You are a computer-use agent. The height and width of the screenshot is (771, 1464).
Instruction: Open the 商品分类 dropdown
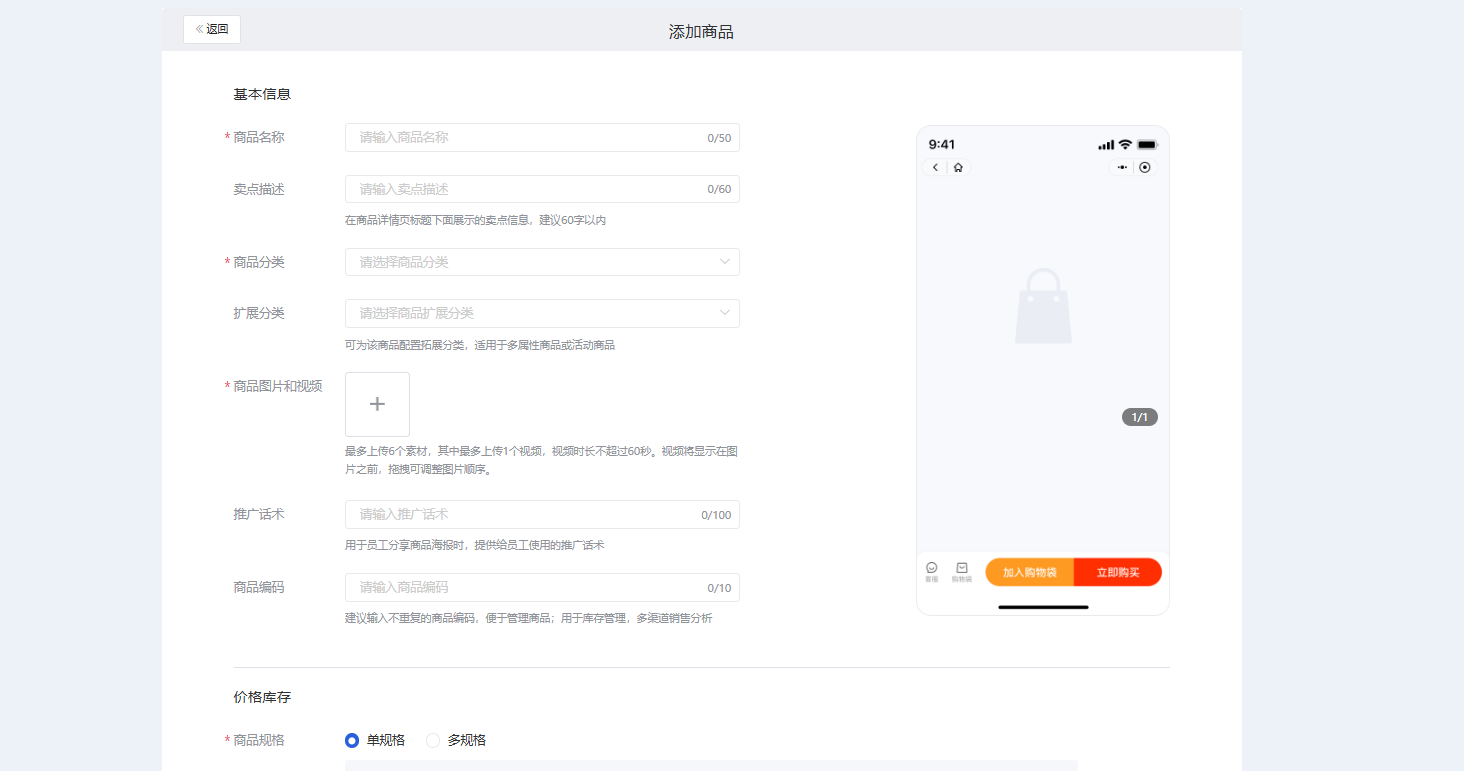[x=542, y=262]
